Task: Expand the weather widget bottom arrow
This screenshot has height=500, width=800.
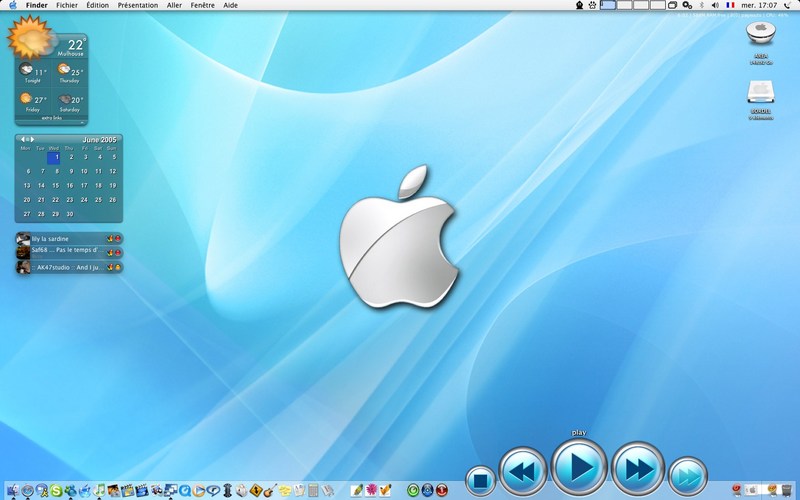Action: (x=83, y=122)
